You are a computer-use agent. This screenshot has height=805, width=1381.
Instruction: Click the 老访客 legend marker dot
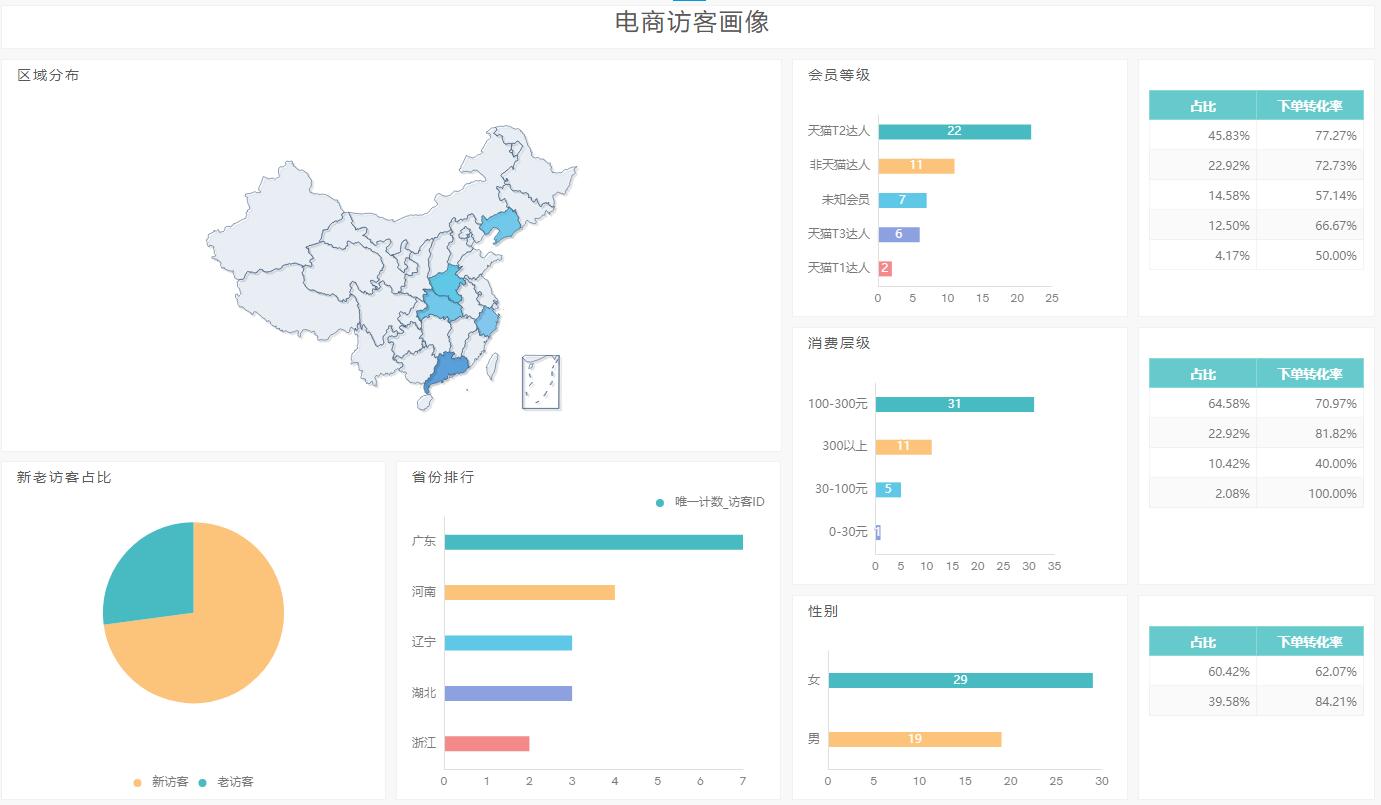202,782
